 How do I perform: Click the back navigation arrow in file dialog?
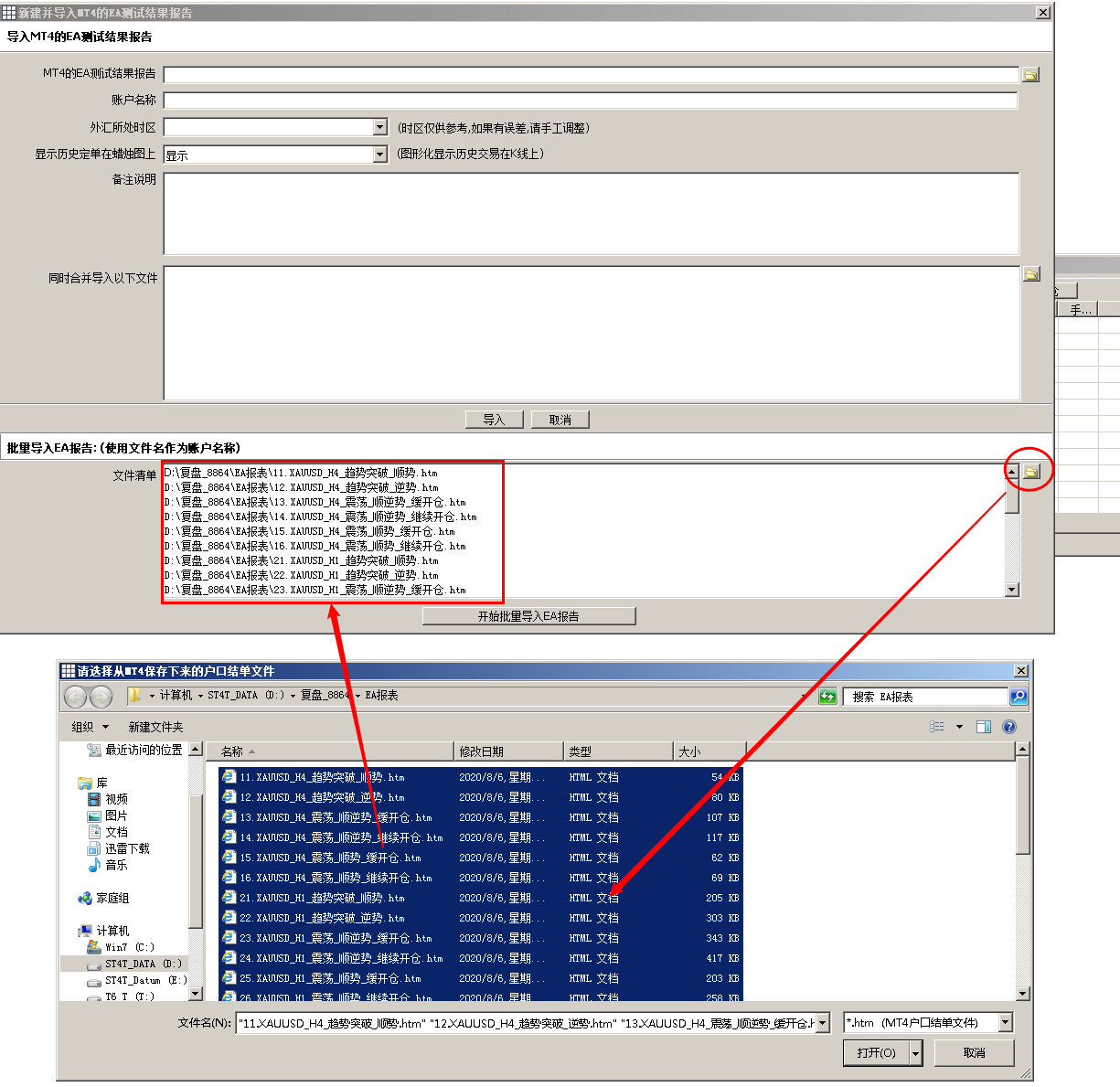coord(76,697)
